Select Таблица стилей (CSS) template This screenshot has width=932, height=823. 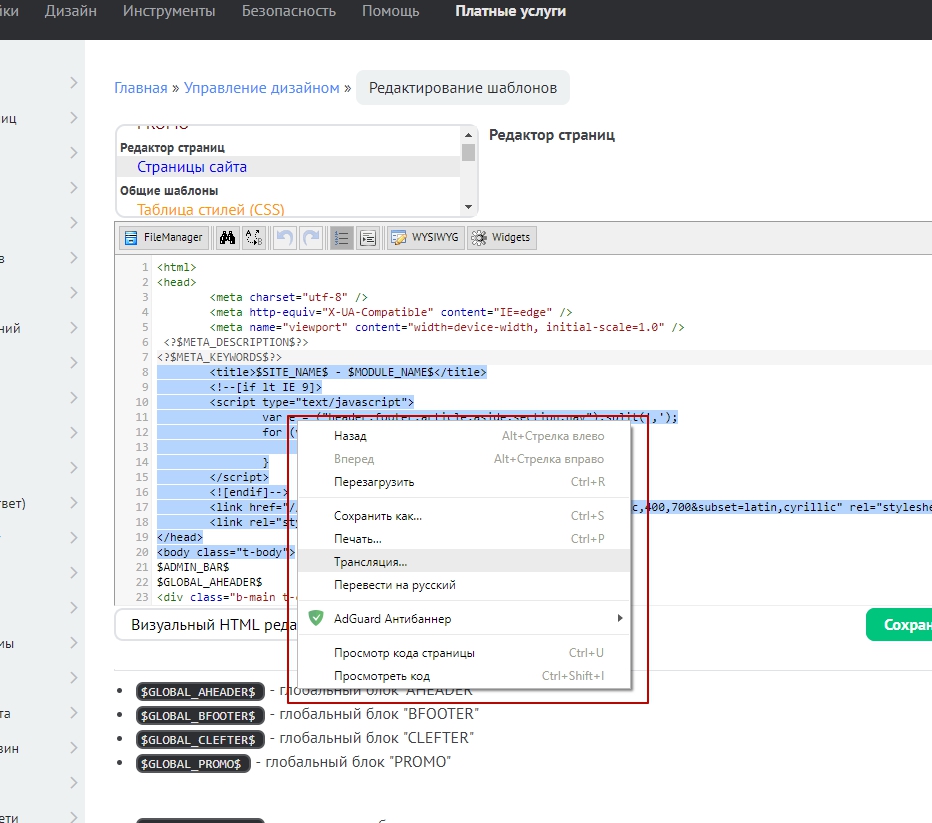pos(210,209)
